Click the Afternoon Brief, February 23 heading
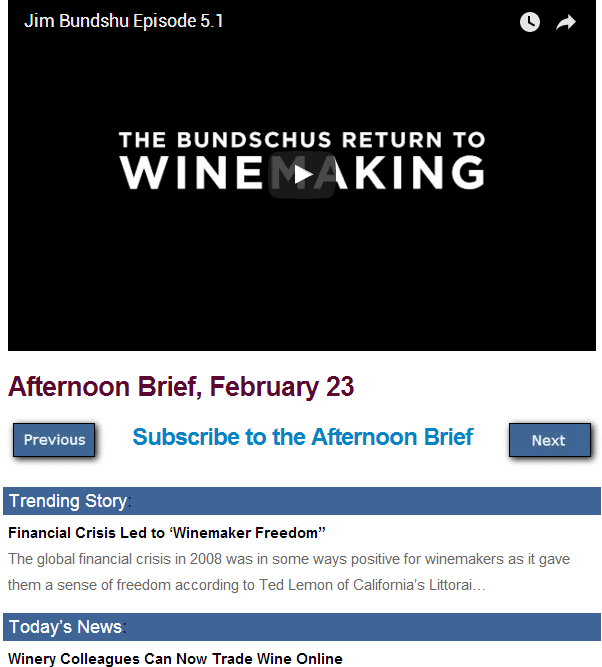 pos(181,387)
